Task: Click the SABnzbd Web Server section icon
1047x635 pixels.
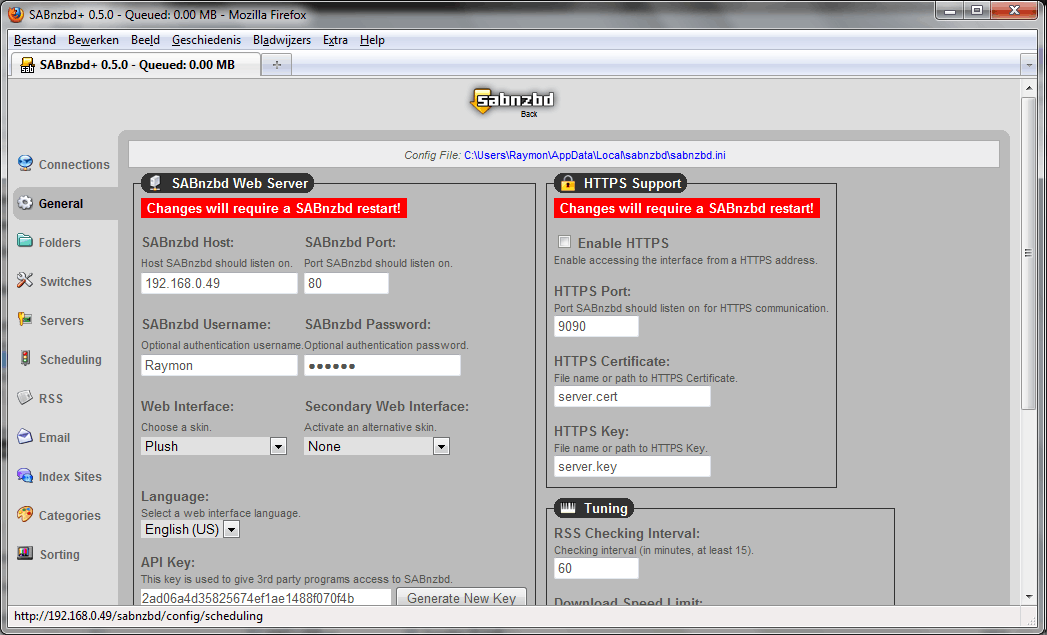Action: point(156,183)
